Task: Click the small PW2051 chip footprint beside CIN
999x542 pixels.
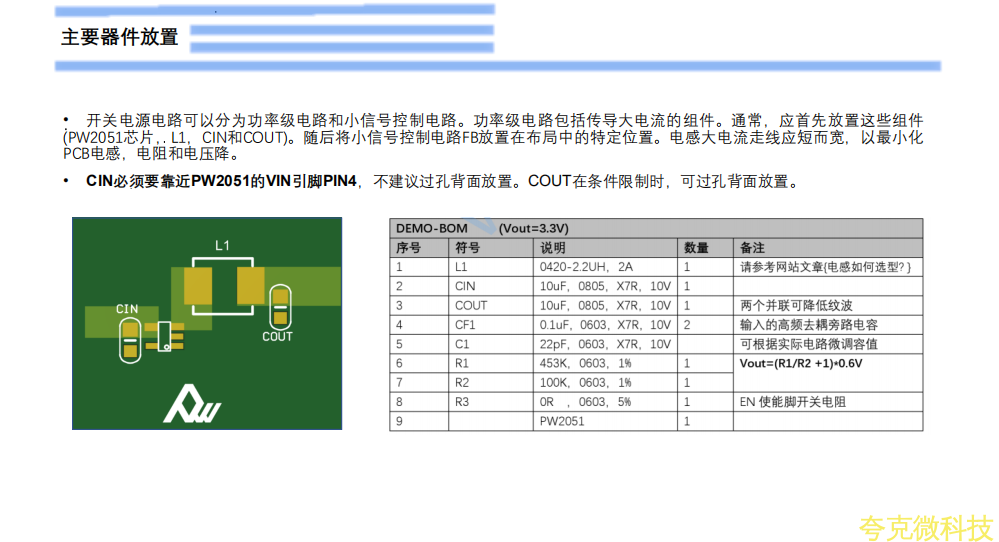Action: click(164, 334)
